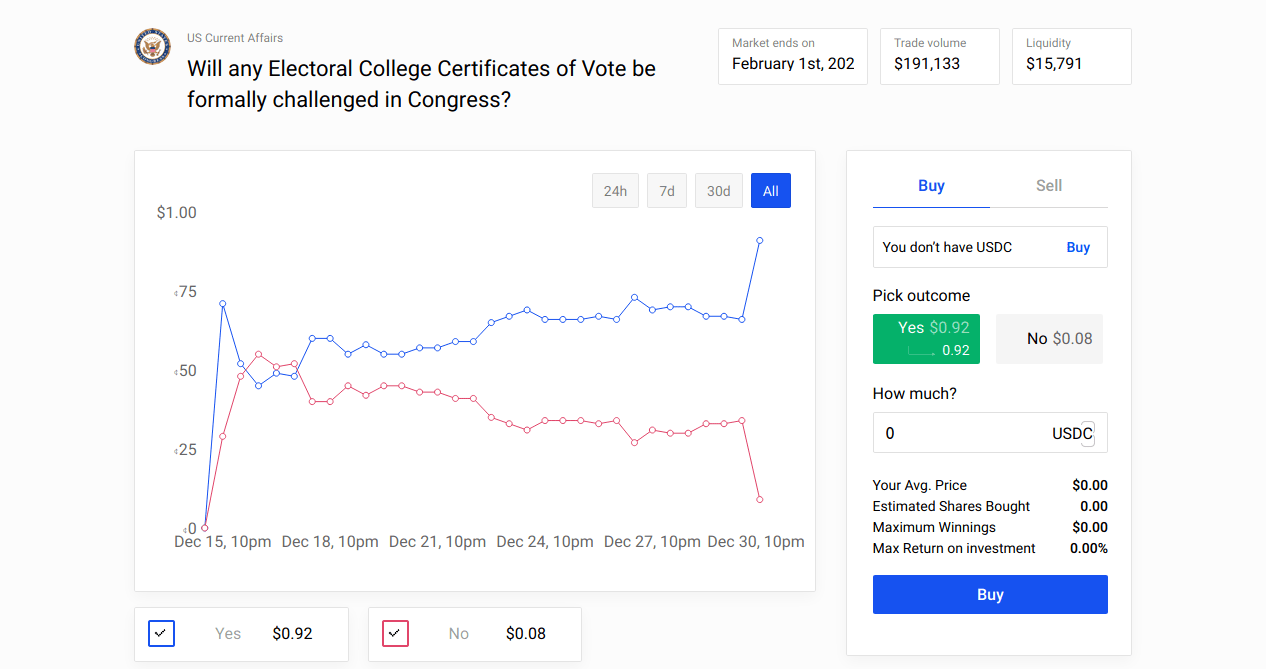
Task: Click the small arrow icon in Yes outcome
Action: coord(921,351)
